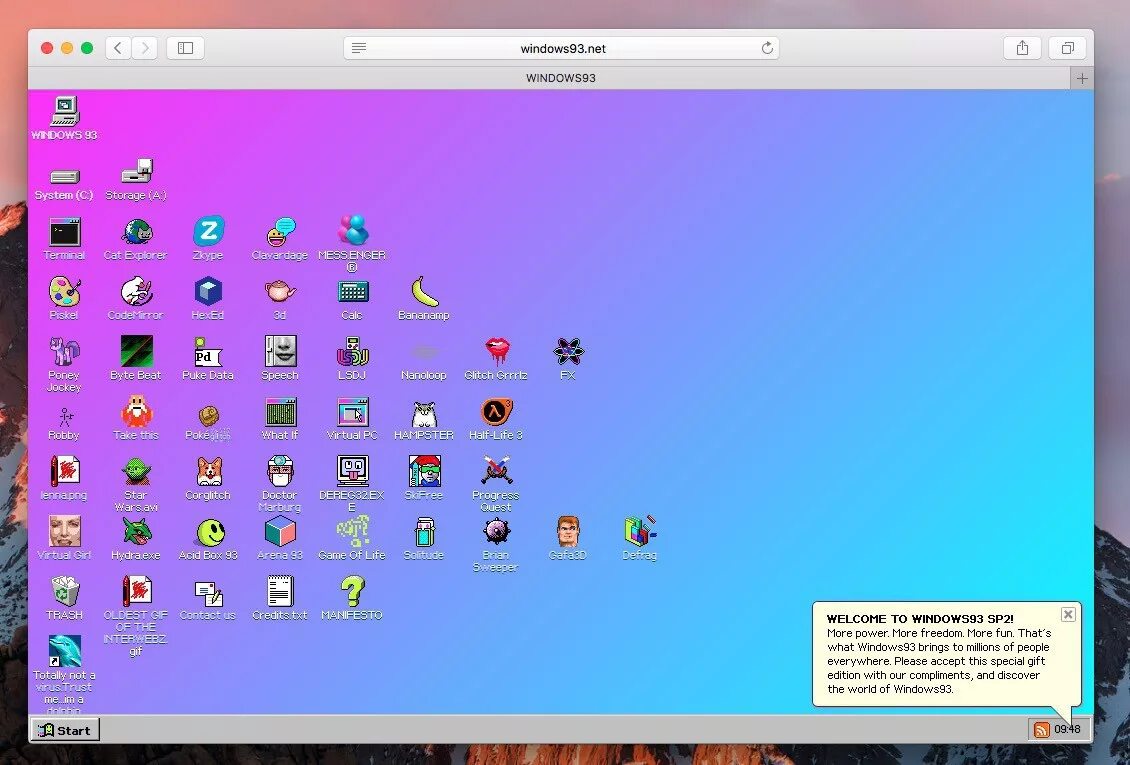Play the Star Wars.avi file
The image size is (1130, 765).
pyautogui.click(x=136, y=472)
